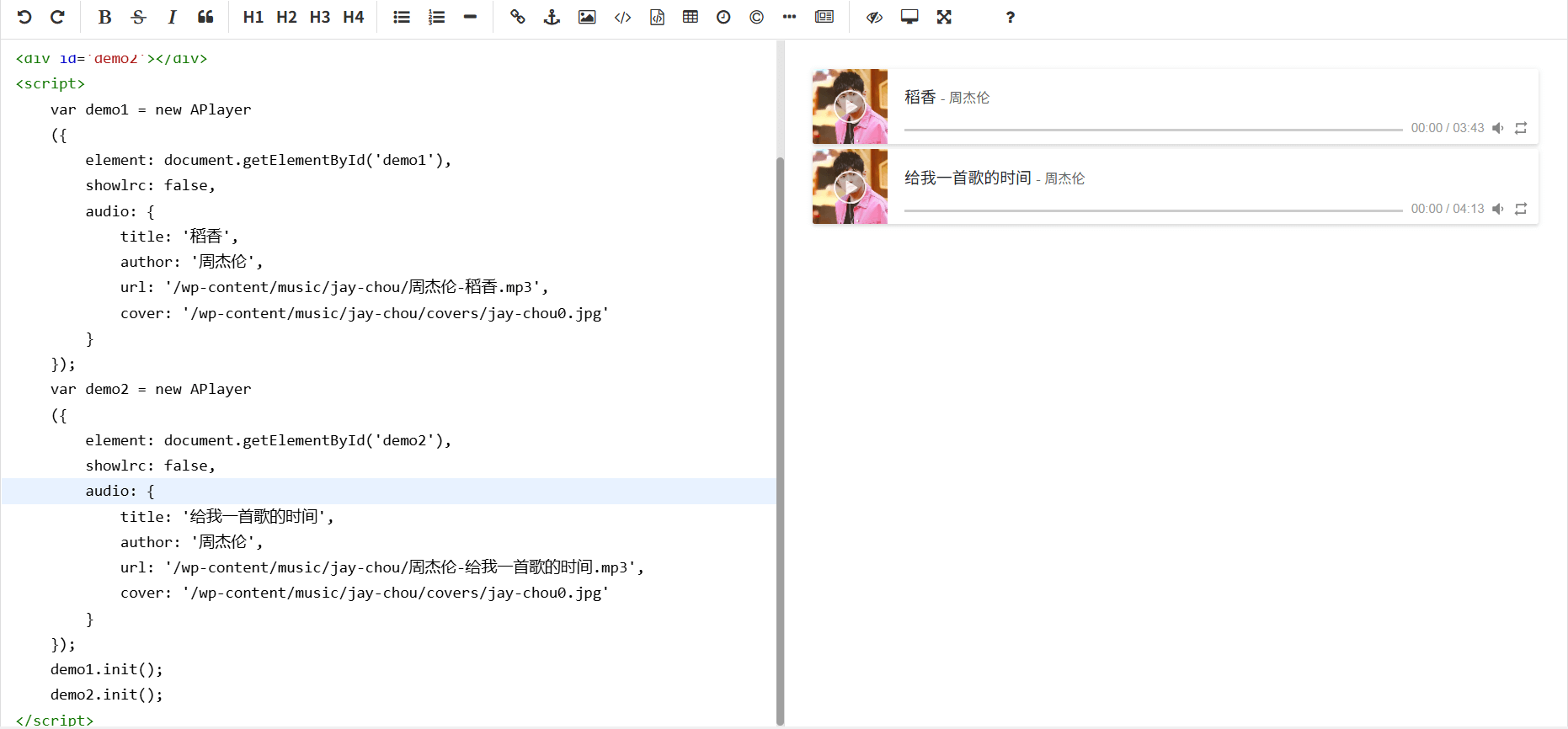Insert an unordered bullet list

(402, 17)
